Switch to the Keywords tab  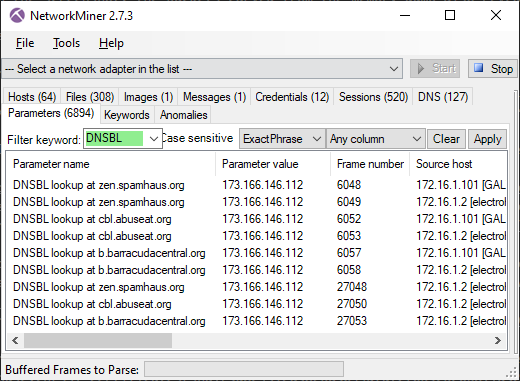(127, 115)
